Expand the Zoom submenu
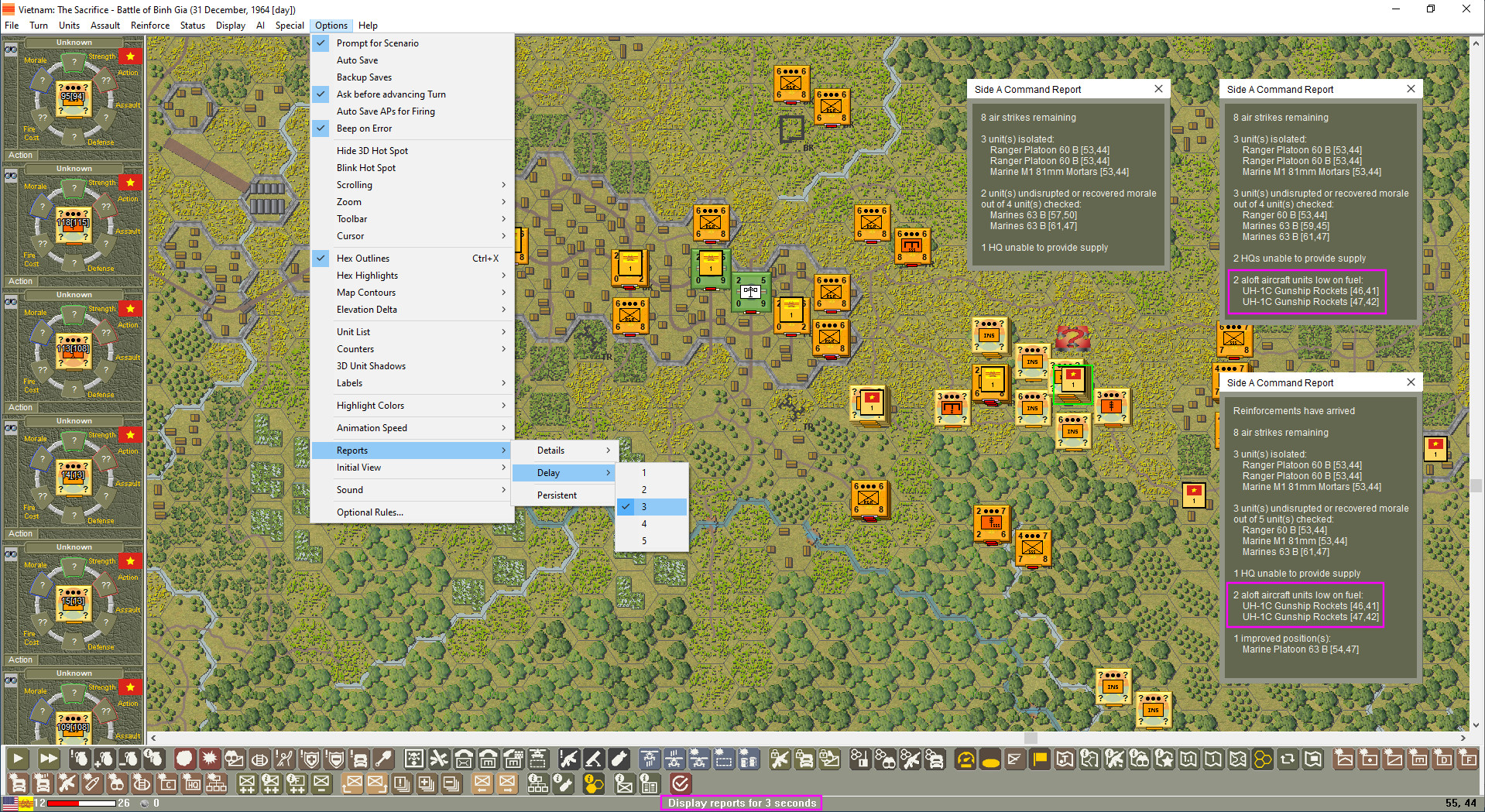1485x812 pixels. tap(413, 202)
